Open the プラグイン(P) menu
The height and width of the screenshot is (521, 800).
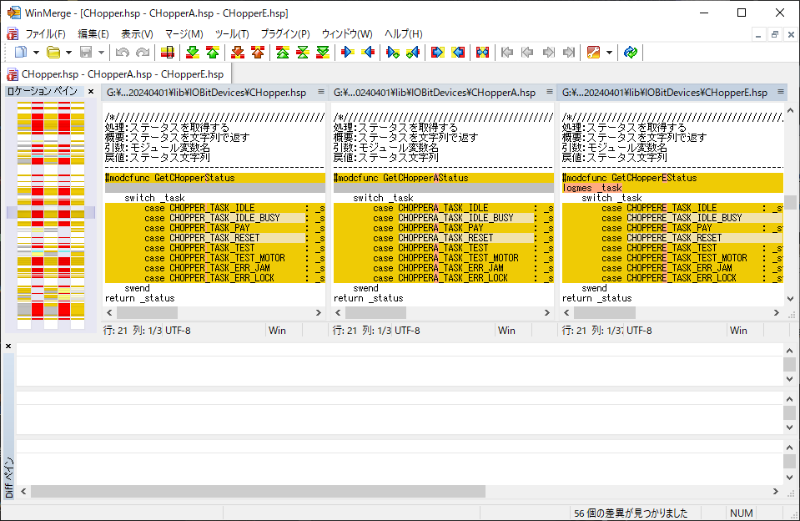[287, 34]
